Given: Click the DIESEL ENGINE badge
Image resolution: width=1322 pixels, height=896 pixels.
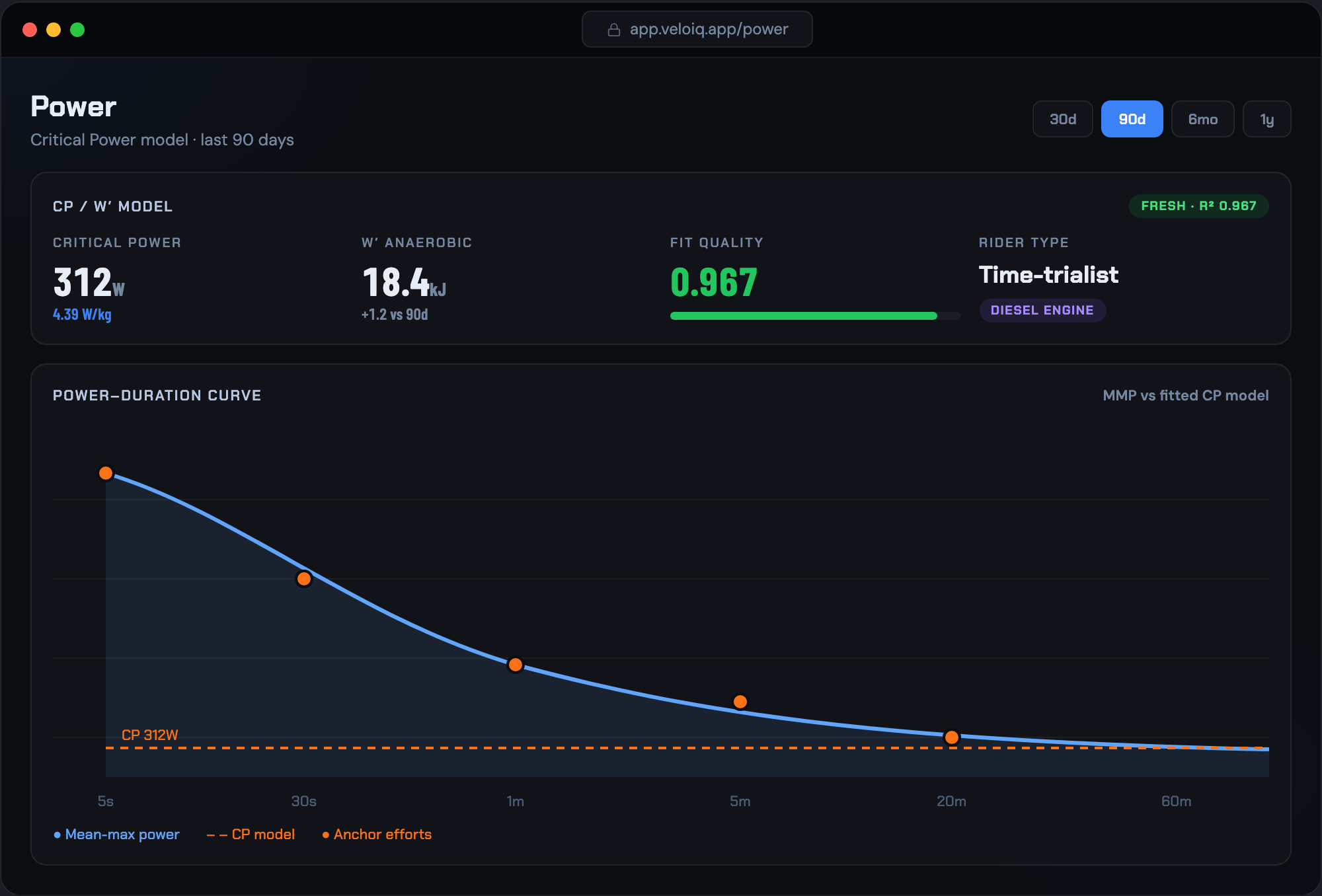Looking at the screenshot, I should click(1042, 310).
